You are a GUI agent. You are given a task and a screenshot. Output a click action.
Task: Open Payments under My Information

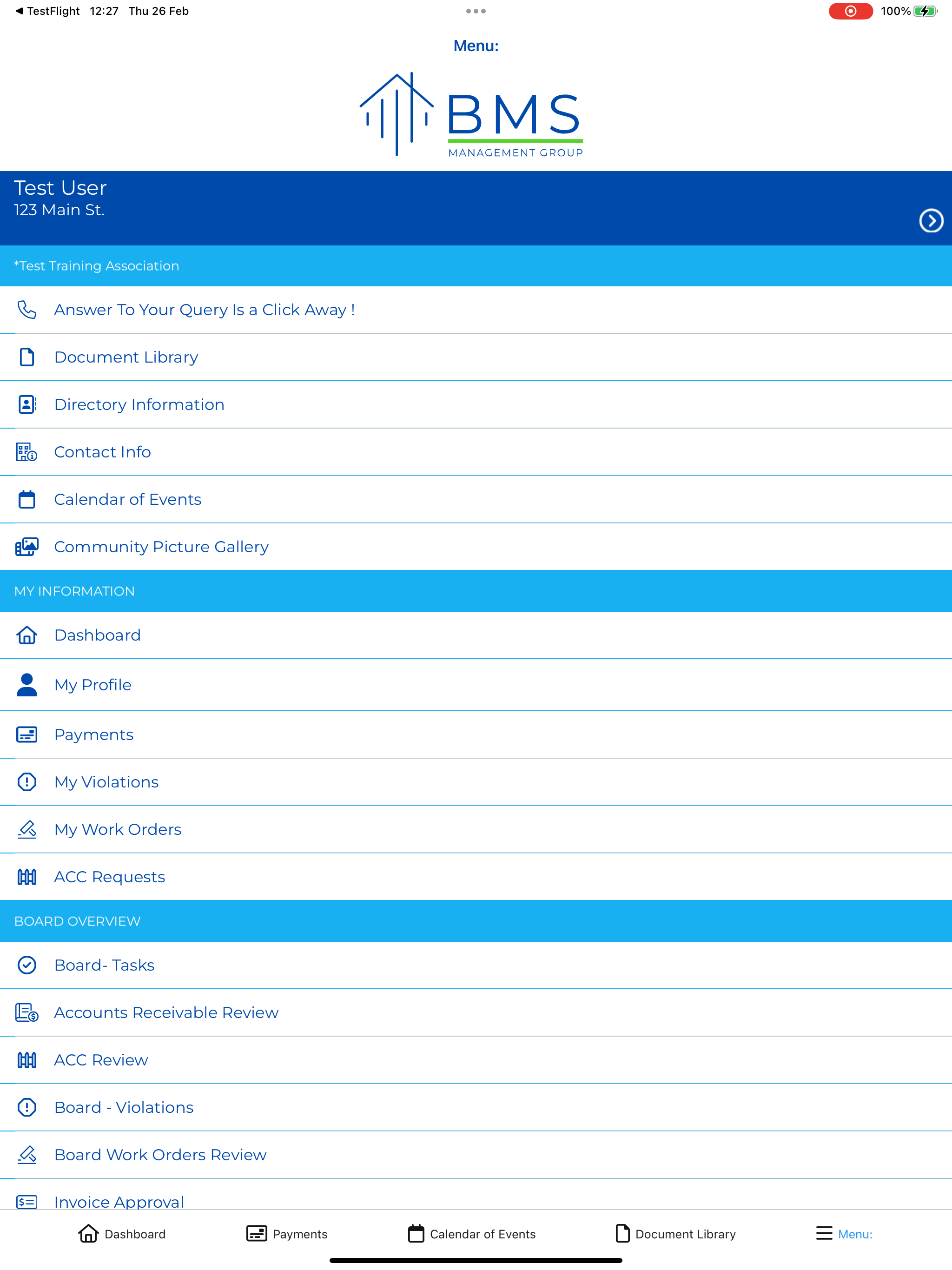pos(476,734)
